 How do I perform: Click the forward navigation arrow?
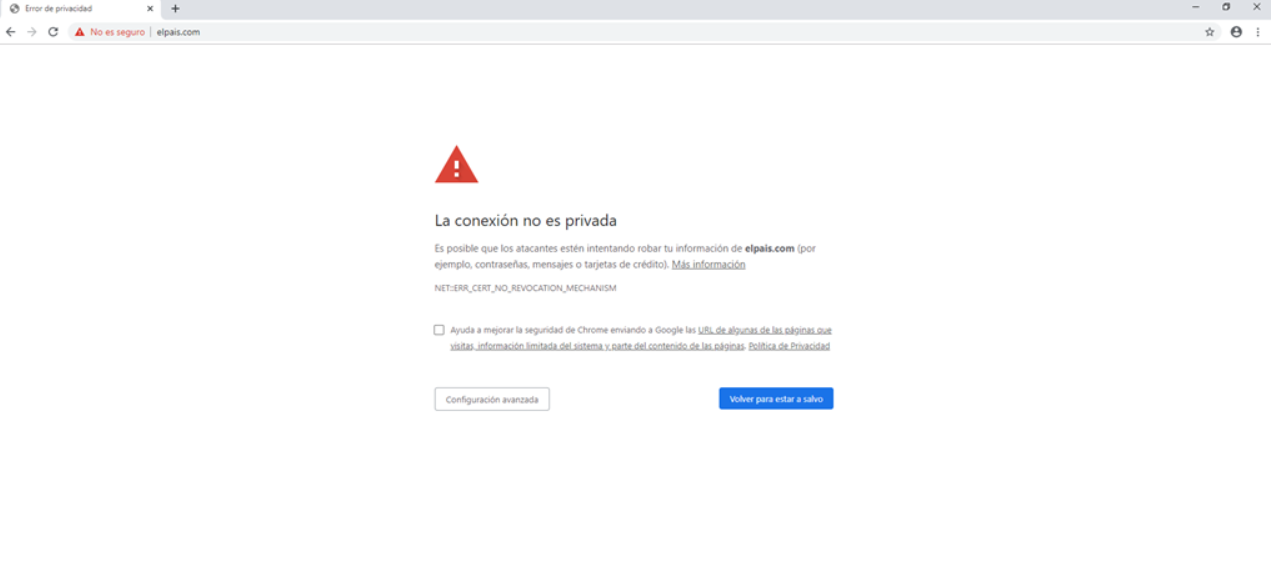[x=32, y=32]
